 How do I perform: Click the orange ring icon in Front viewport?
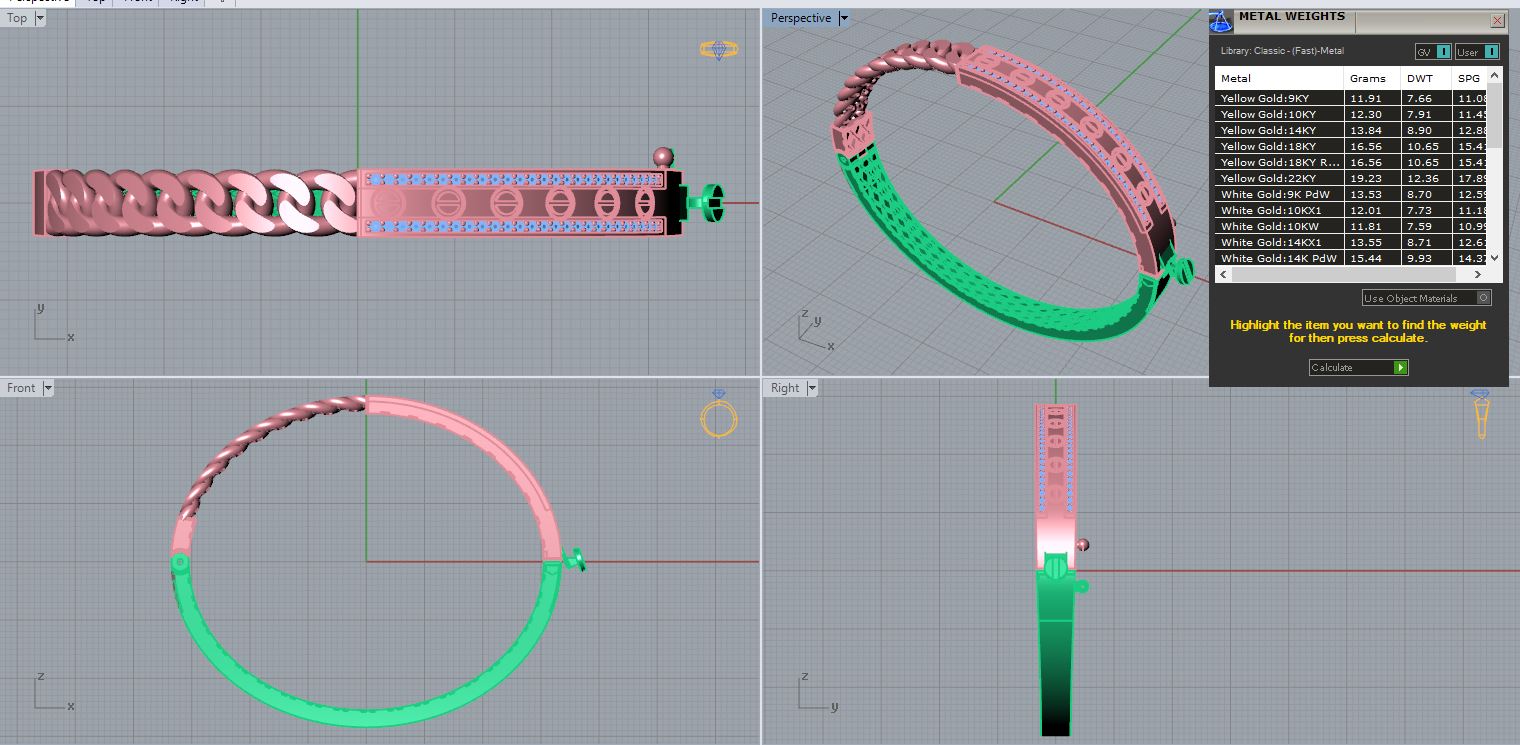point(718,413)
